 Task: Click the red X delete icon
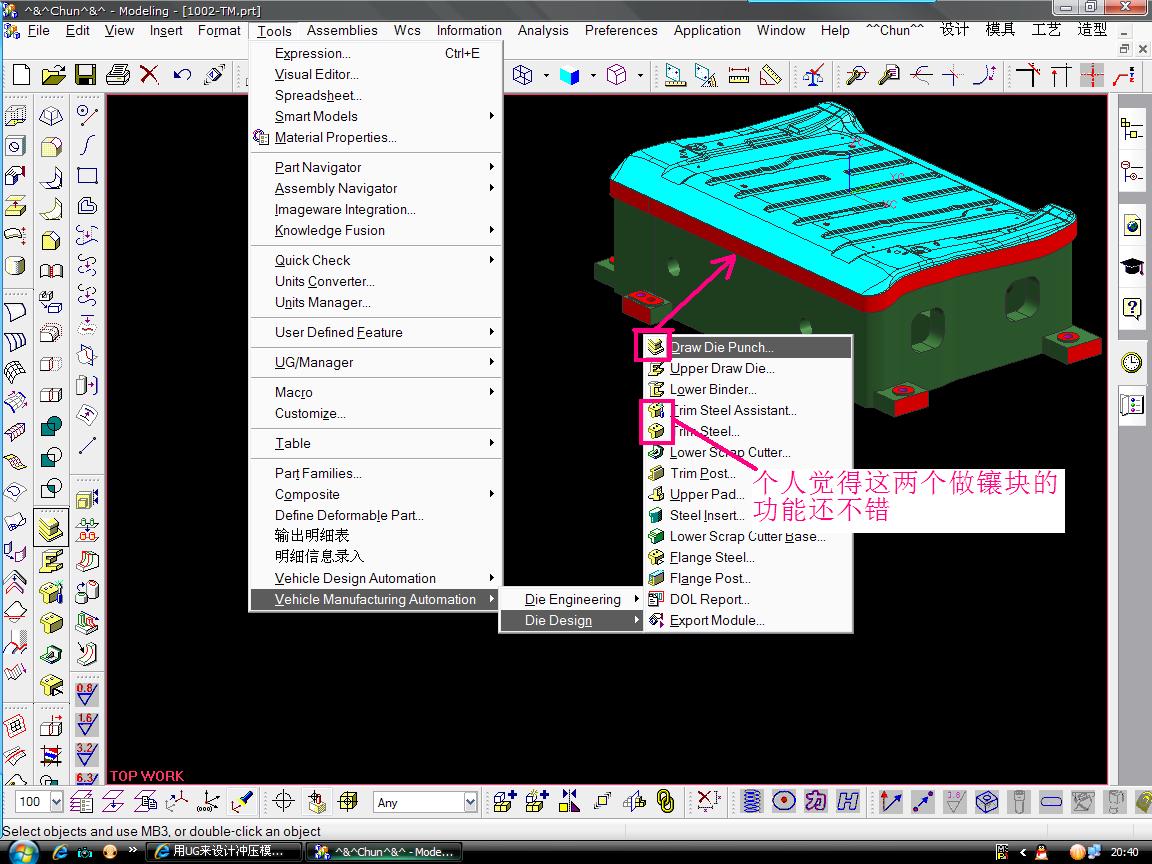pos(149,74)
